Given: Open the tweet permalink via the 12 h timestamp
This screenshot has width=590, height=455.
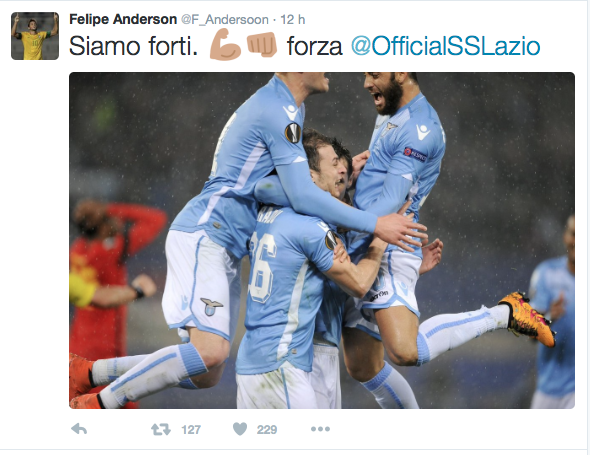Looking at the screenshot, I should click(x=293, y=20).
